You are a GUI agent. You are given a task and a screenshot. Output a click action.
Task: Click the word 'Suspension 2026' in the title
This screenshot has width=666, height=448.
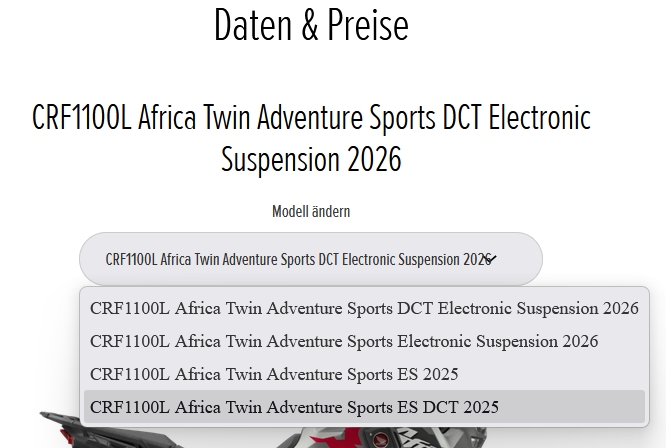[x=311, y=159]
